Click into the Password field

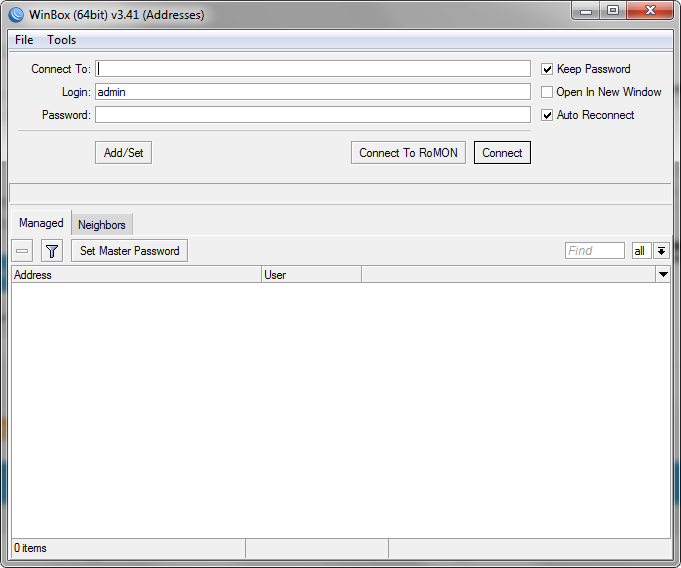tap(313, 115)
